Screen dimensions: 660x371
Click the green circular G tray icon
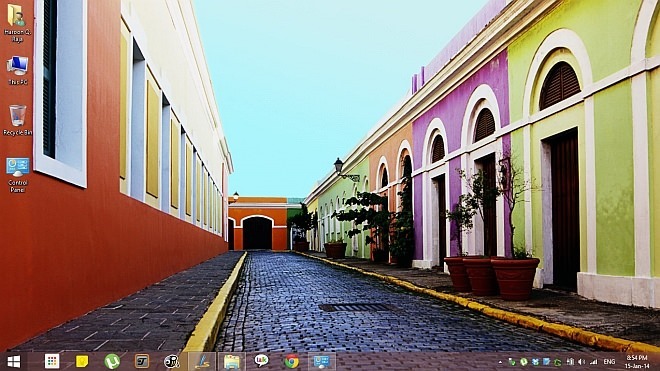(558, 362)
